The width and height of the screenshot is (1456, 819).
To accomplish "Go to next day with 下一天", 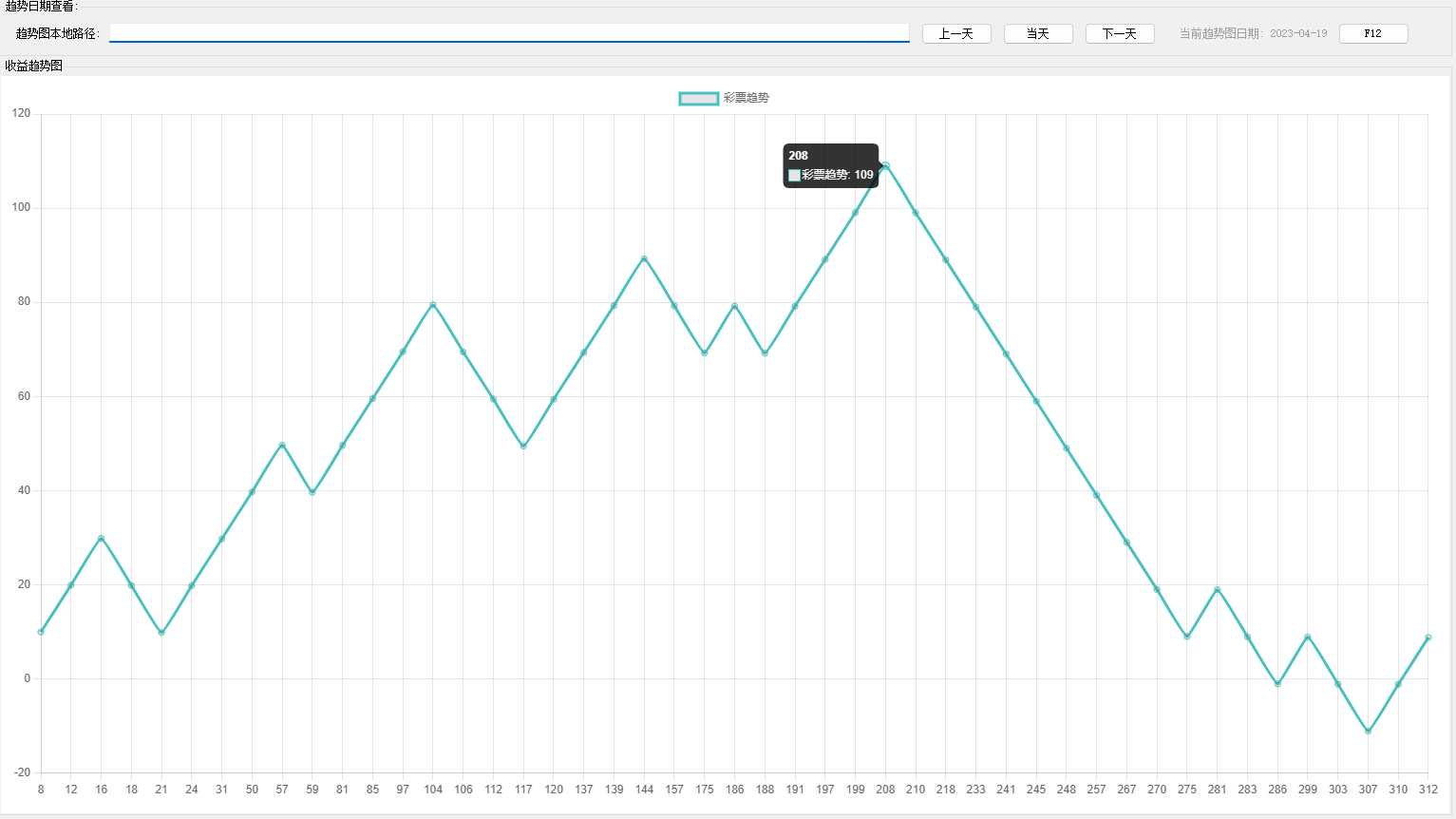I will coord(1120,34).
